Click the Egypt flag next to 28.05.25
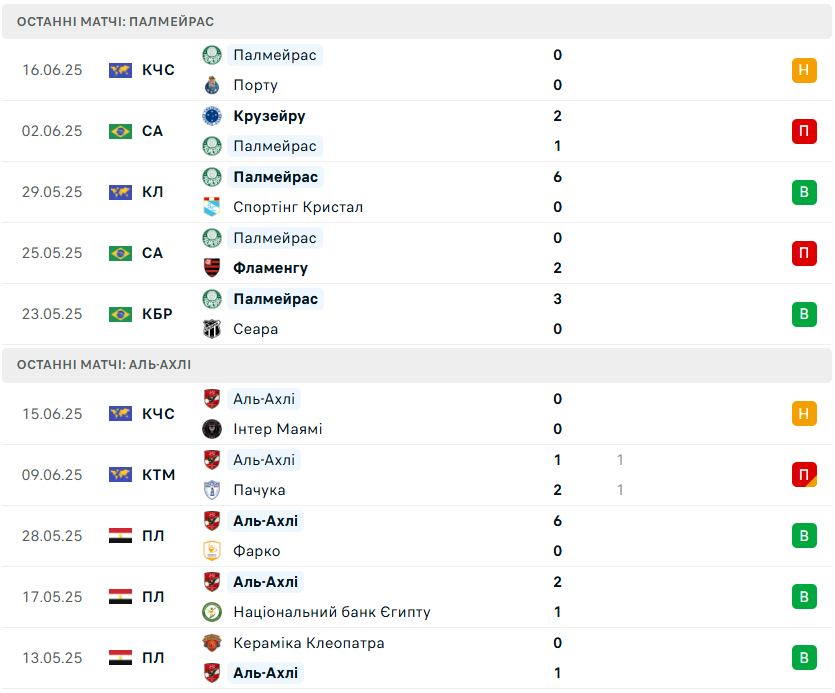This screenshot has width=835, height=693. click(120, 536)
